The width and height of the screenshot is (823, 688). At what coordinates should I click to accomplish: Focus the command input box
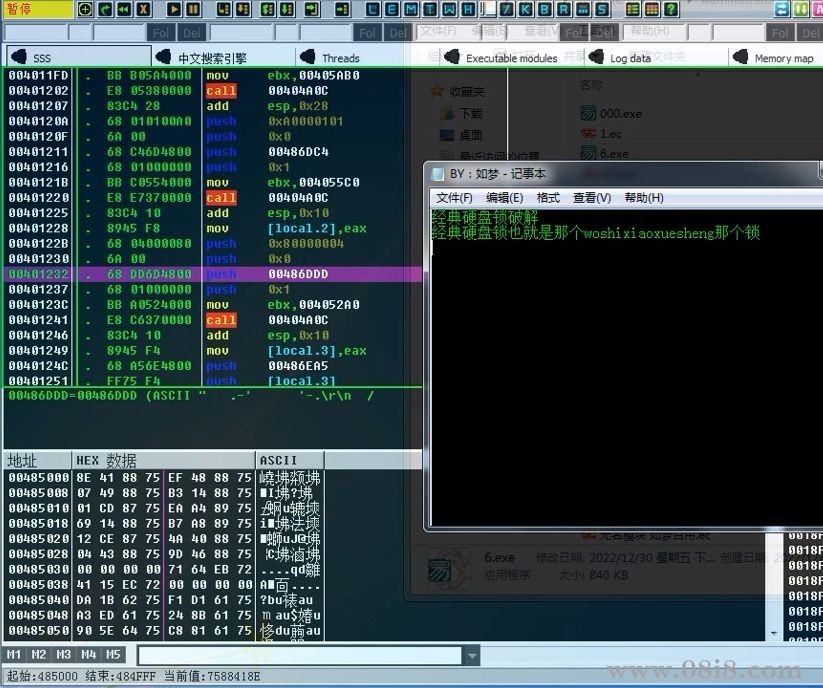coord(300,655)
